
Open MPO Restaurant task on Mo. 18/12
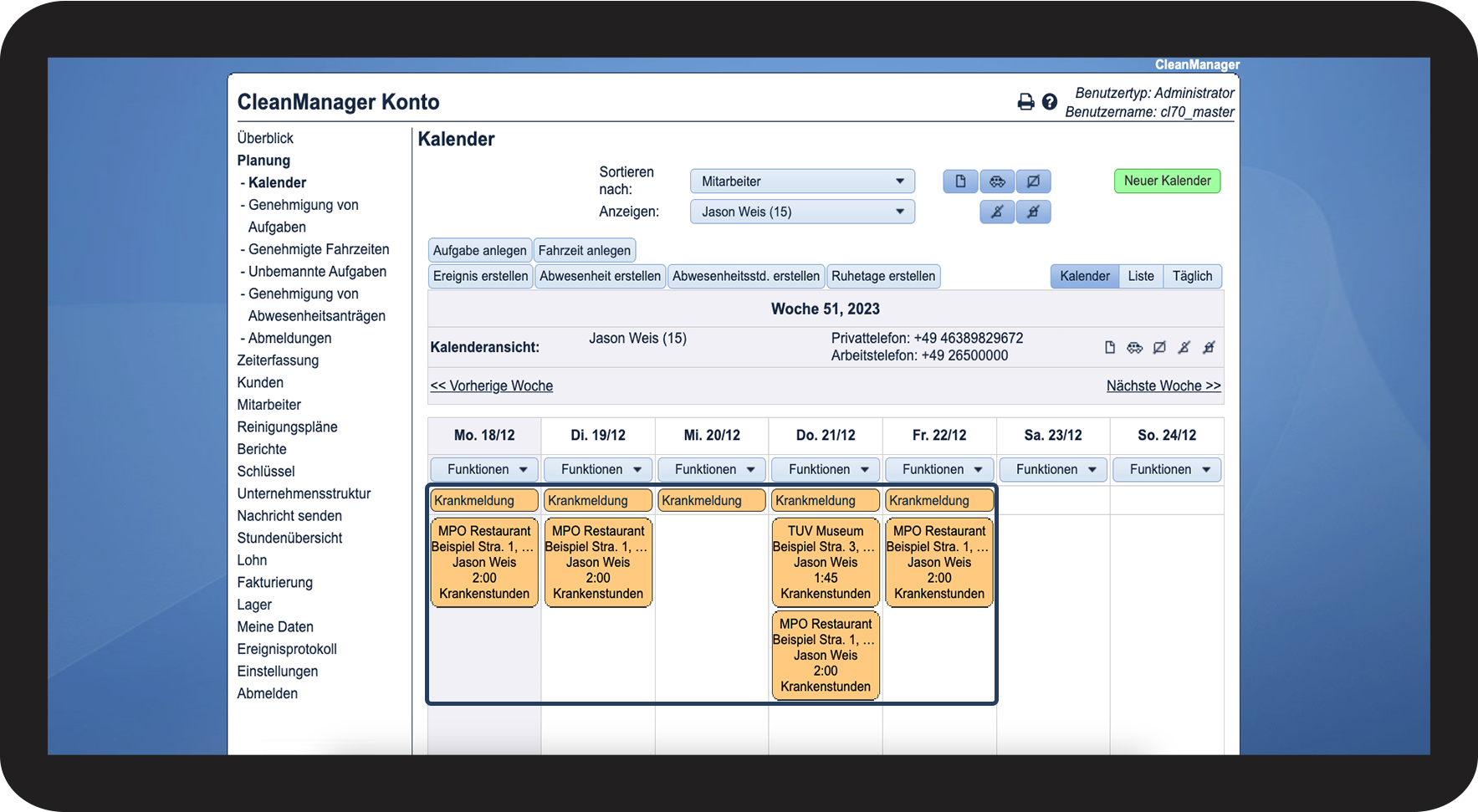[x=484, y=562]
